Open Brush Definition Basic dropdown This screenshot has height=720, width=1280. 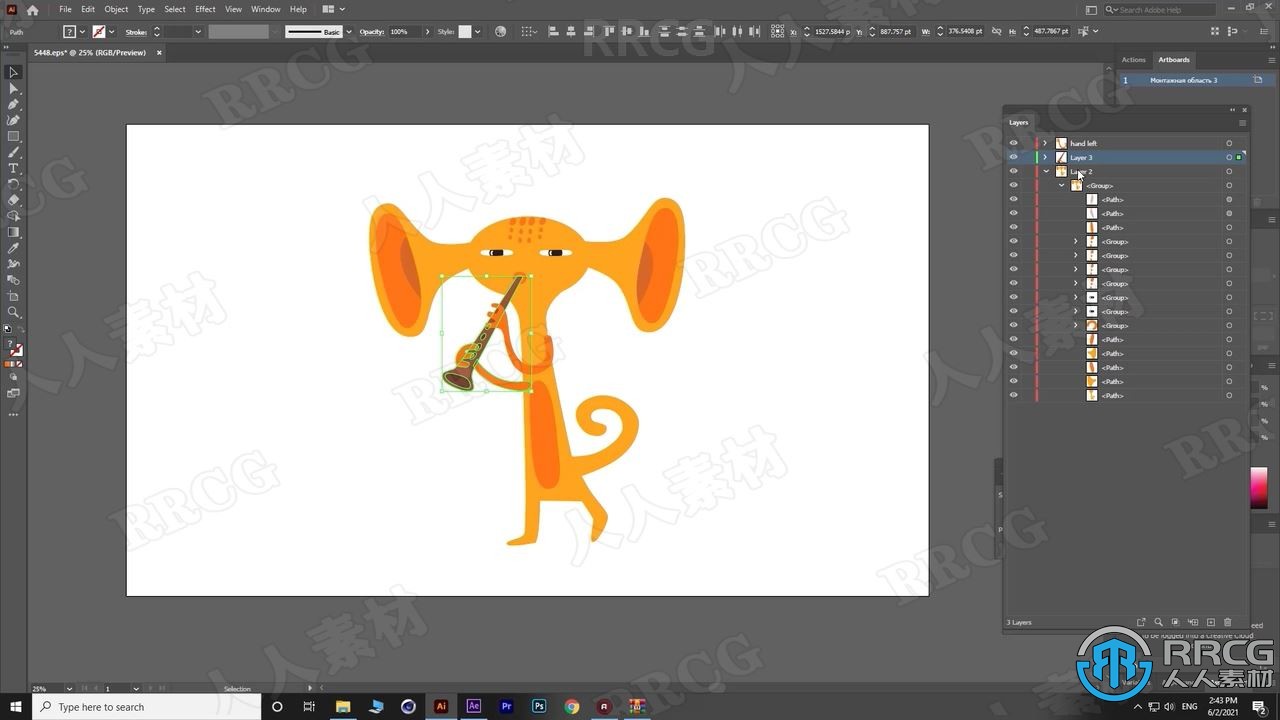pos(349,32)
